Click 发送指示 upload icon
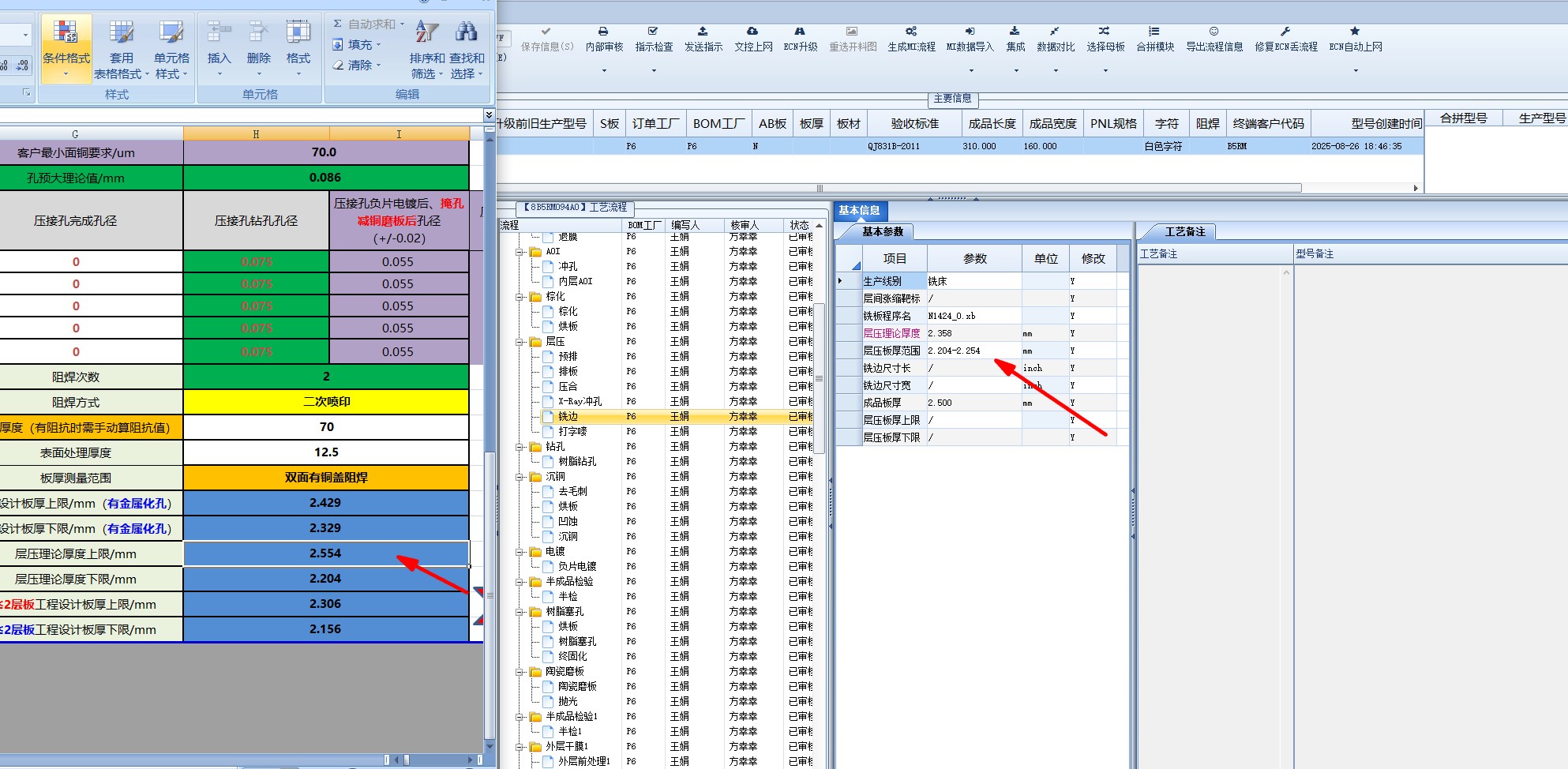The width and height of the screenshot is (1568, 769). coord(703,32)
